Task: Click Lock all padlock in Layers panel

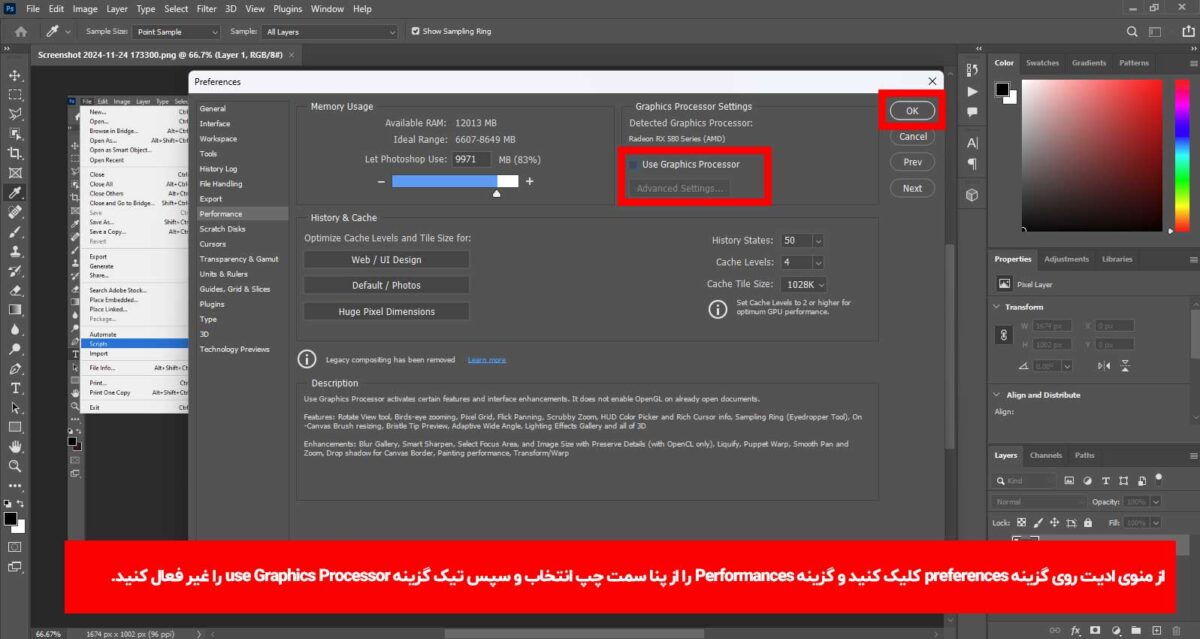Action: [1088, 522]
